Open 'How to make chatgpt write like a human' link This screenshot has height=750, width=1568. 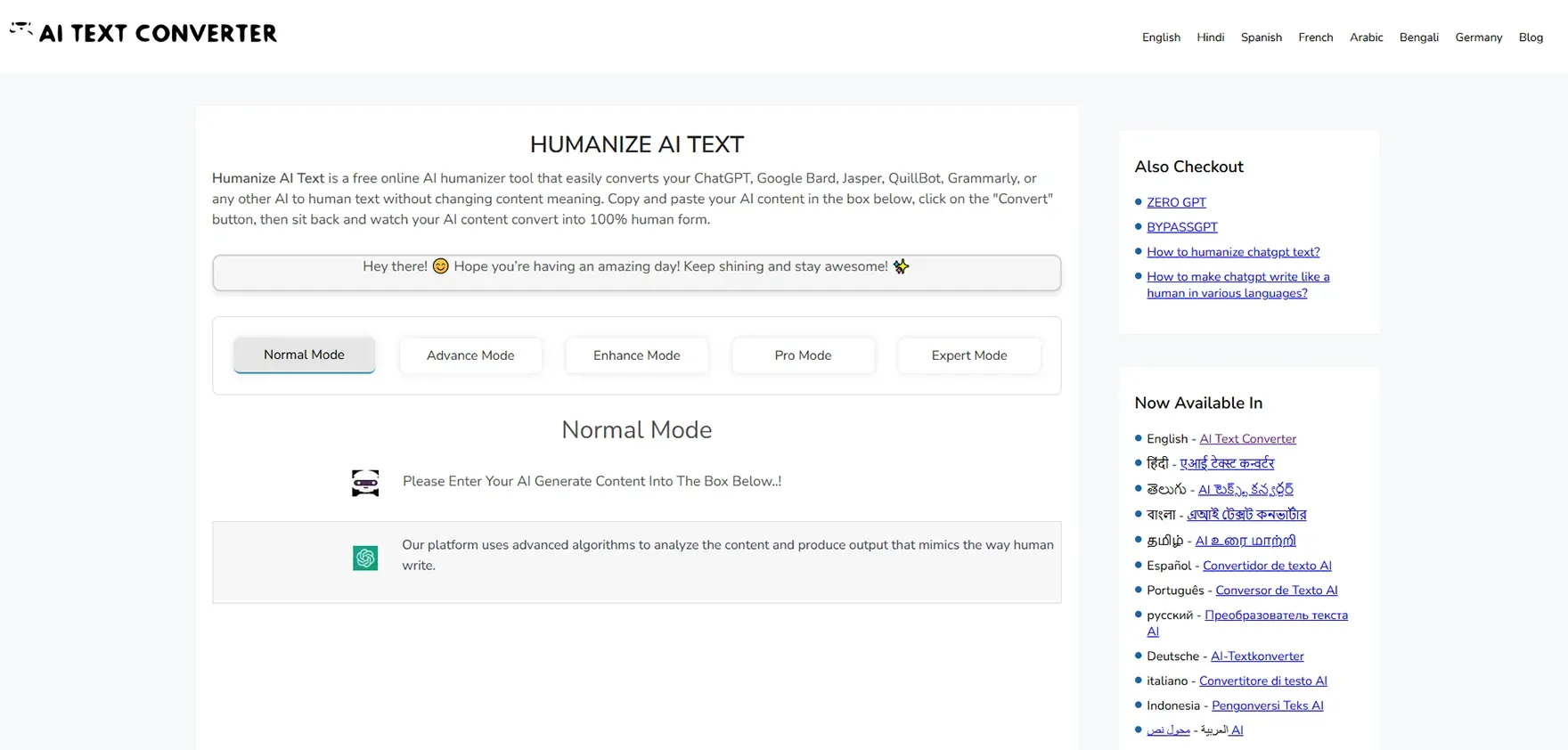pyautogui.click(x=1237, y=285)
